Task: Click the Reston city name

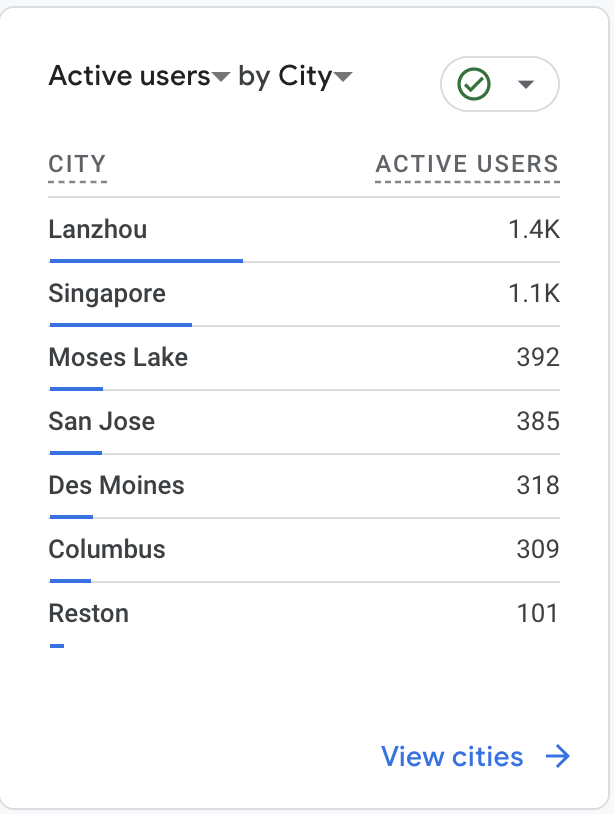Action: (89, 614)
